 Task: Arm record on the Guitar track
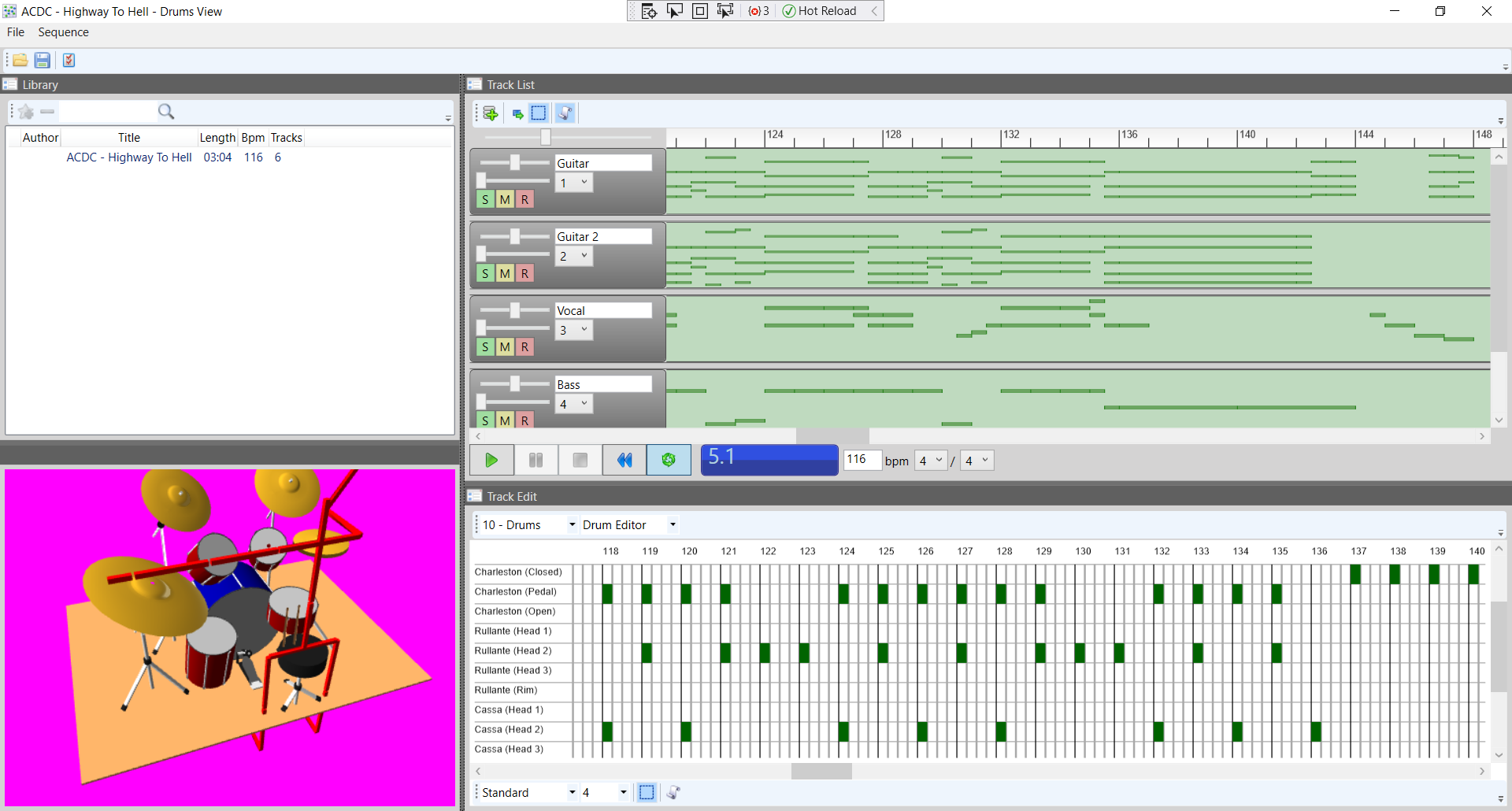click(x=524, y=200)
